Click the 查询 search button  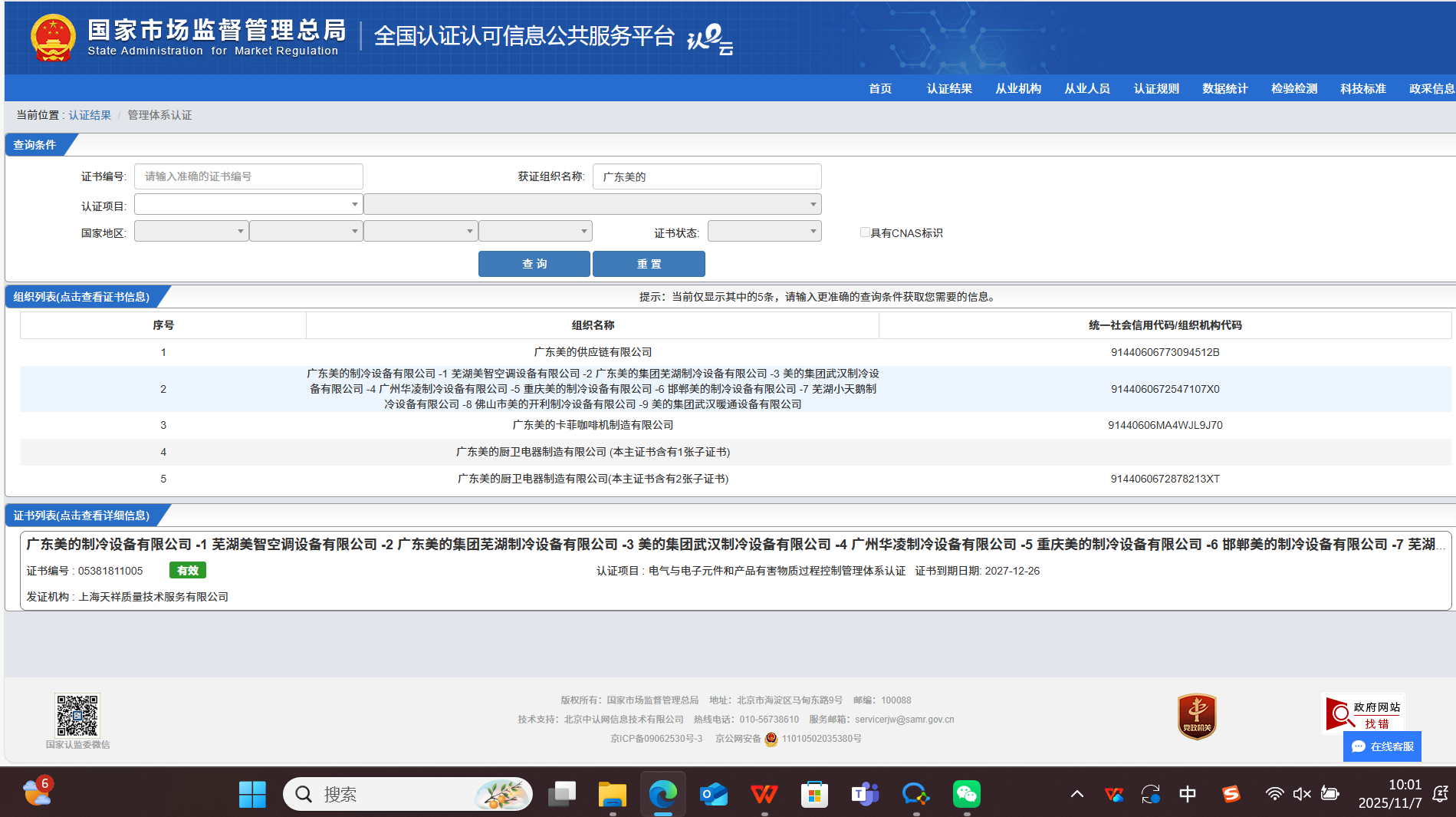(x=534, y=264)
